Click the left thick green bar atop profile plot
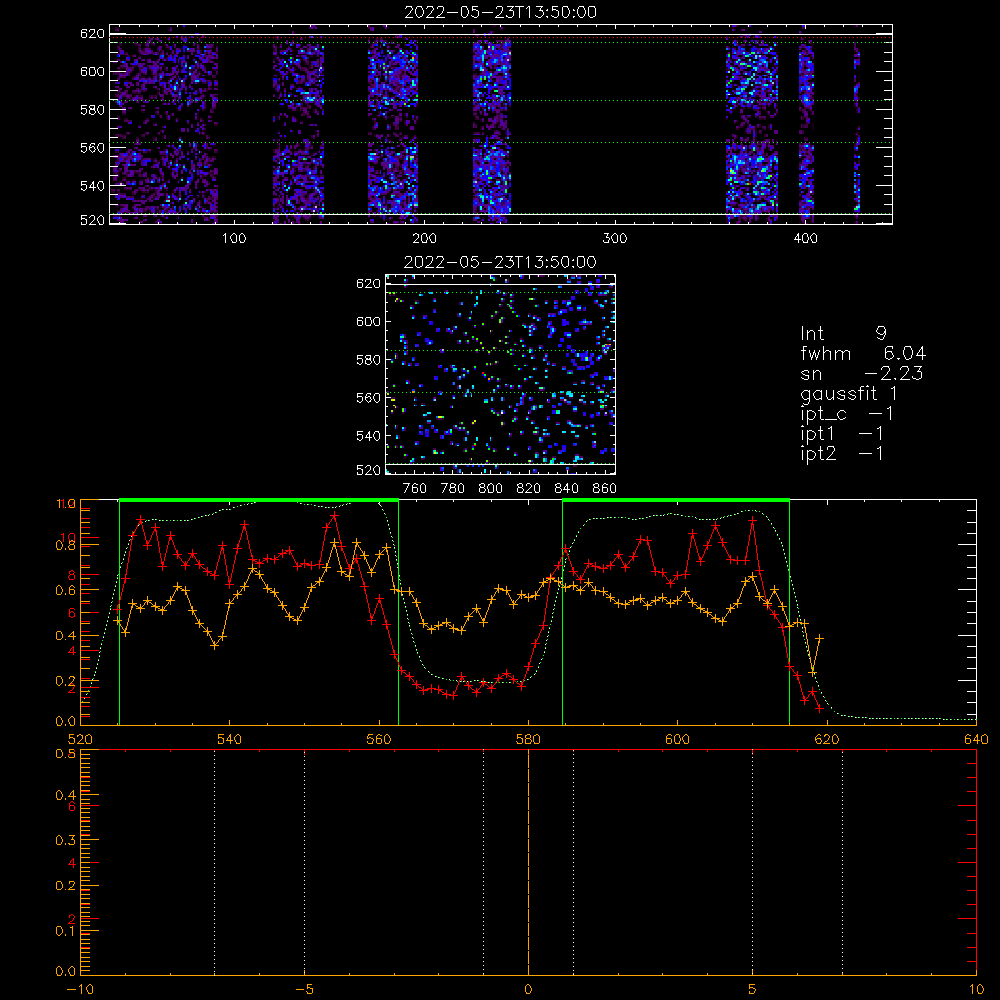This screenshot has height=1000, width=1000. pos(259,501)
